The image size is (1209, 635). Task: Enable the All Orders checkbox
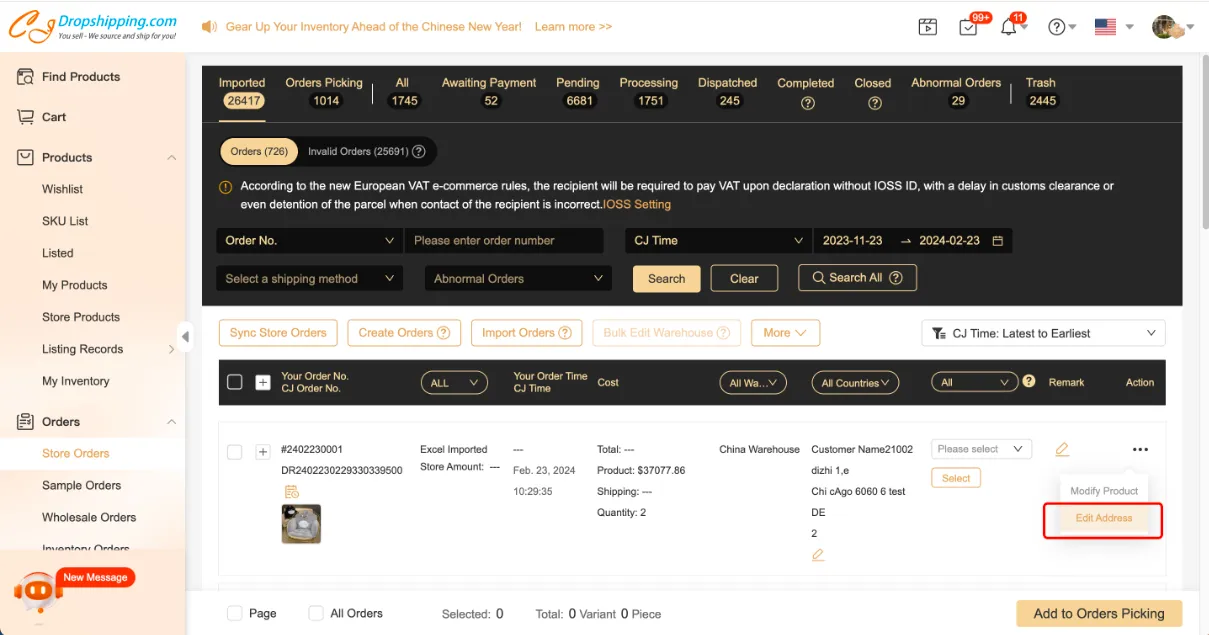pos(316,613)
